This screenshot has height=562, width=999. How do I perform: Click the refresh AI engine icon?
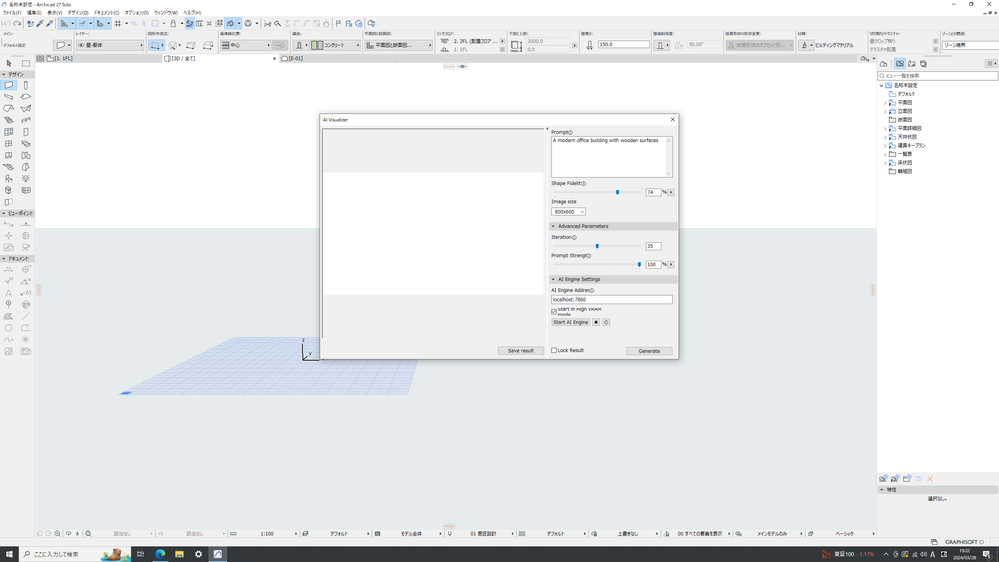click(x=606, y=322)
